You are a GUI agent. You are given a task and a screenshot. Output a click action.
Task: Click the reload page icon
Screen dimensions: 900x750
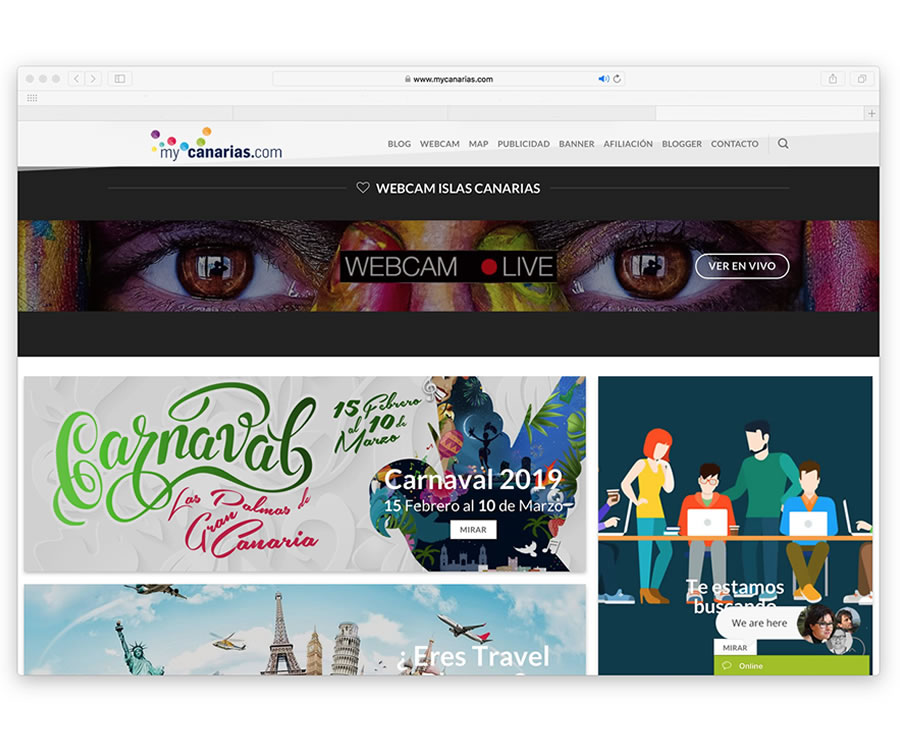click(x=617, y=79)
